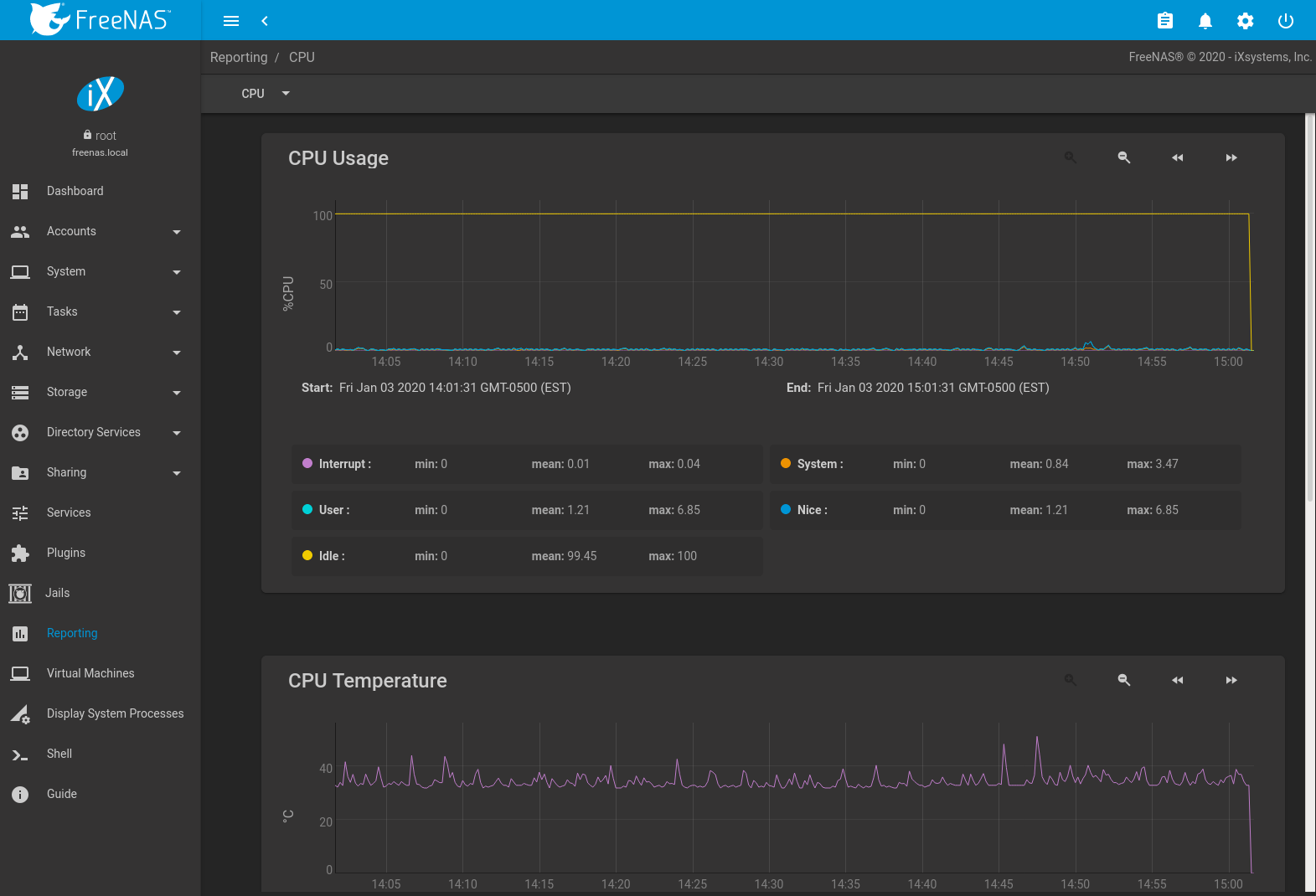Step forward in time on CPU Usage graph
This screenshot has height=896, width=1316.
[x=1231, y=157]
